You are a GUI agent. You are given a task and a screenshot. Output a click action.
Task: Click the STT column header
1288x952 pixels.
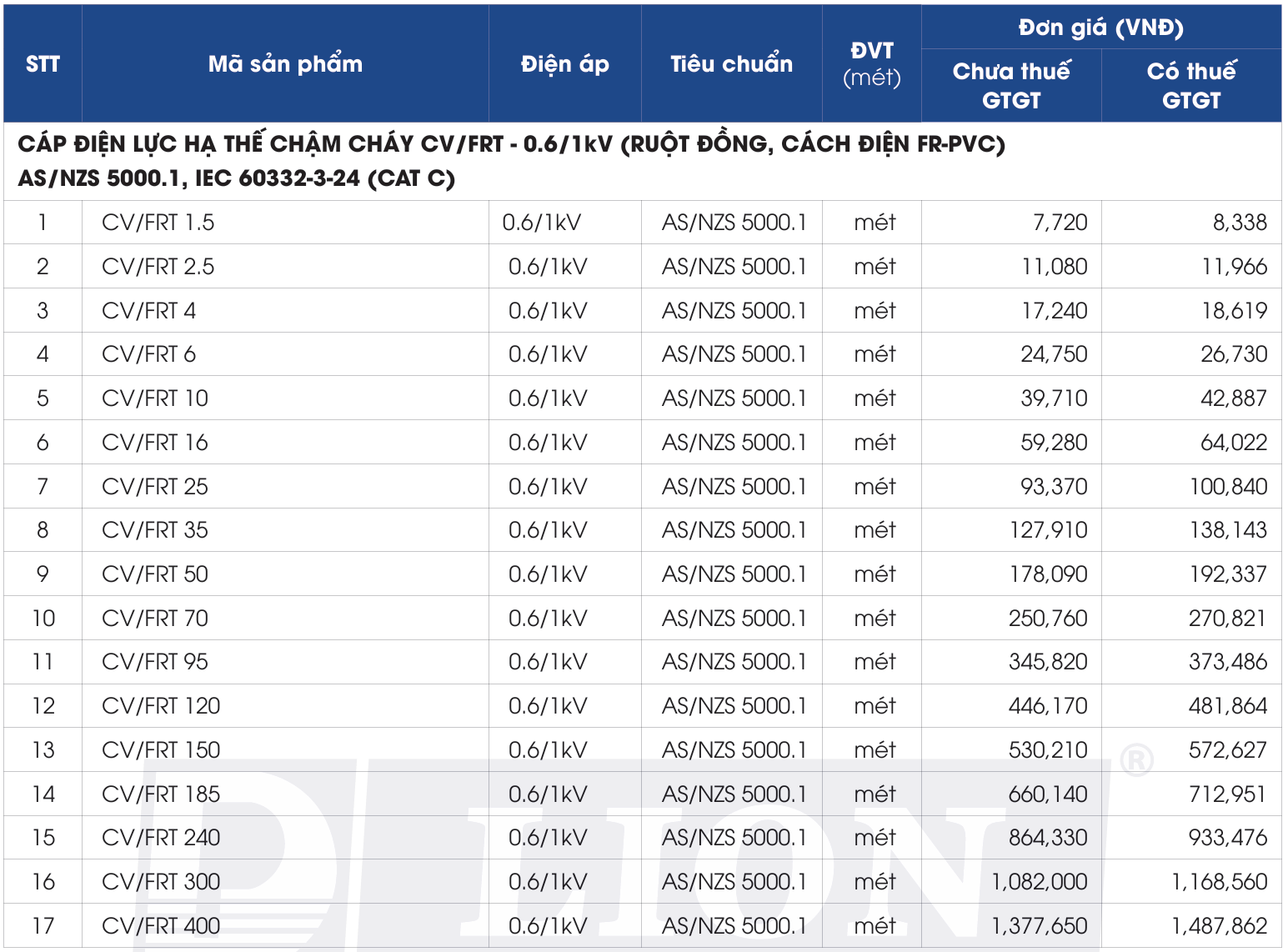[43, 64]
